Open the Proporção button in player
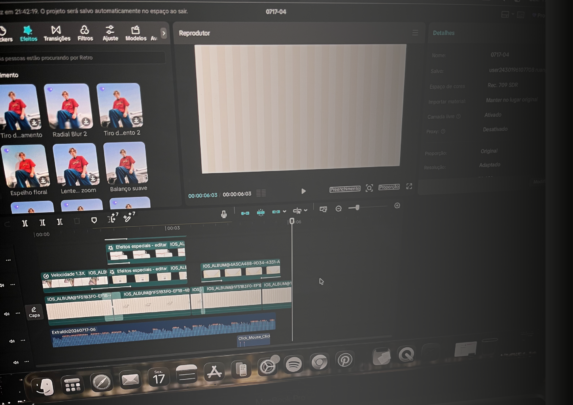The height and width of the screenshot is (405, 573). point(389,187)
